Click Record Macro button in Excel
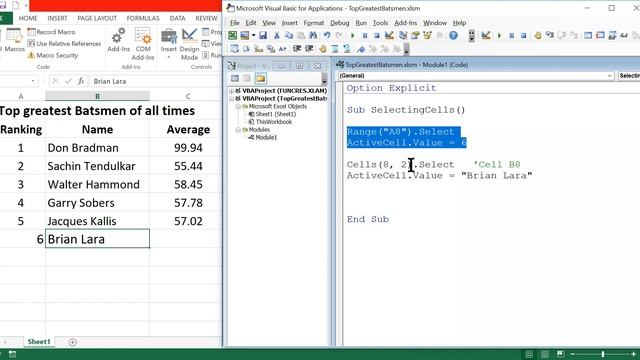This screenshot has height=360, width=640. tap(51, 32)
